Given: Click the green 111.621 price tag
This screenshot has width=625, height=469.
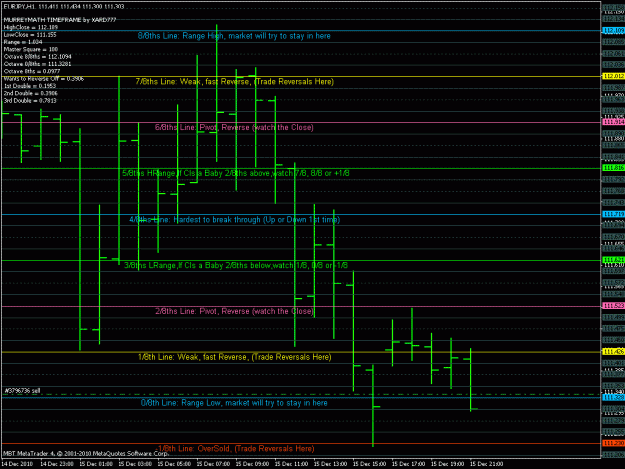Looking at the screenshot, I should (x=613, y=260).
